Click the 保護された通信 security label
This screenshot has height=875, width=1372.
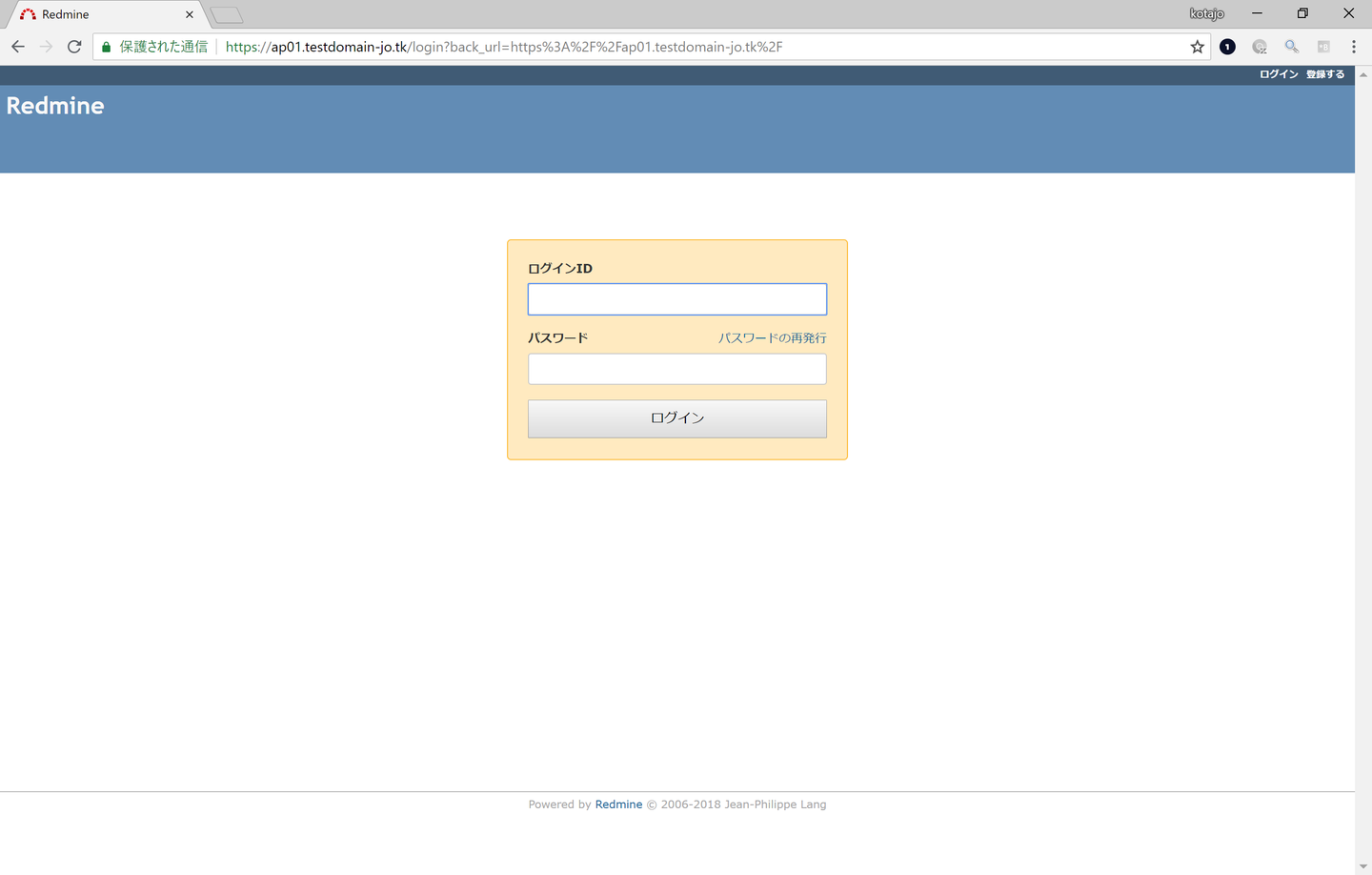164,47
